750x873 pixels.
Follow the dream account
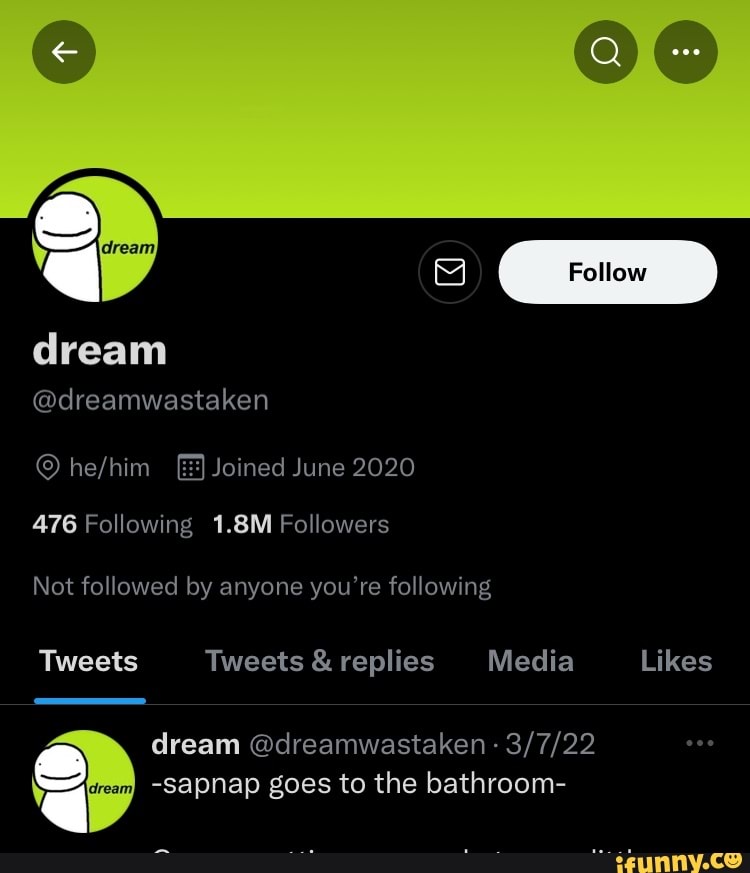(607, 272)
